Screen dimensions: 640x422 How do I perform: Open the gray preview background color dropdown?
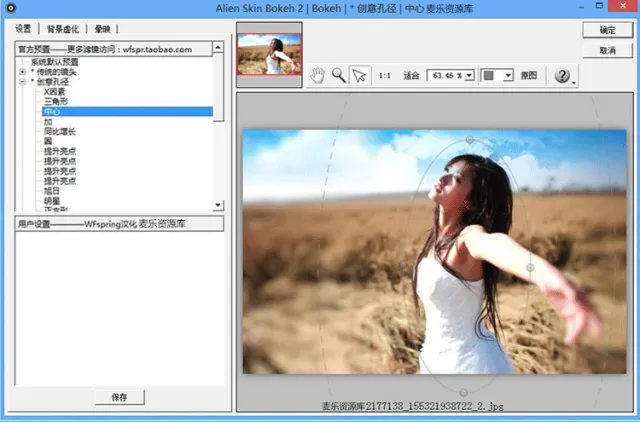(508, 76)
